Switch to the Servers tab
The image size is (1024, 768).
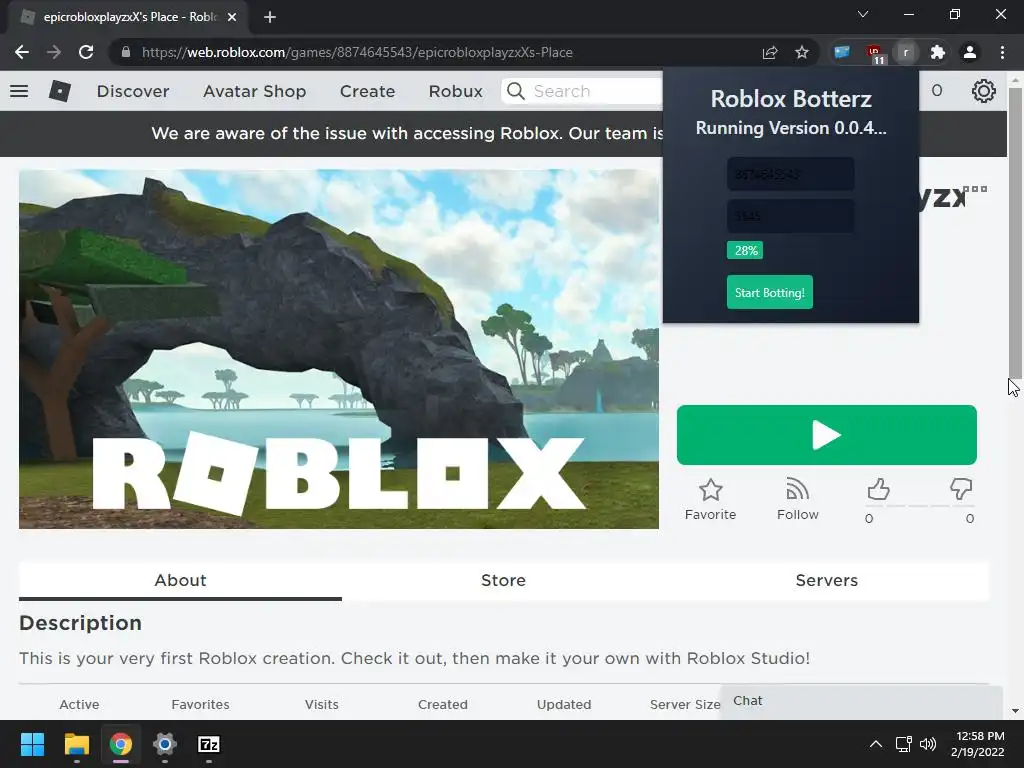tap(827, 581)
